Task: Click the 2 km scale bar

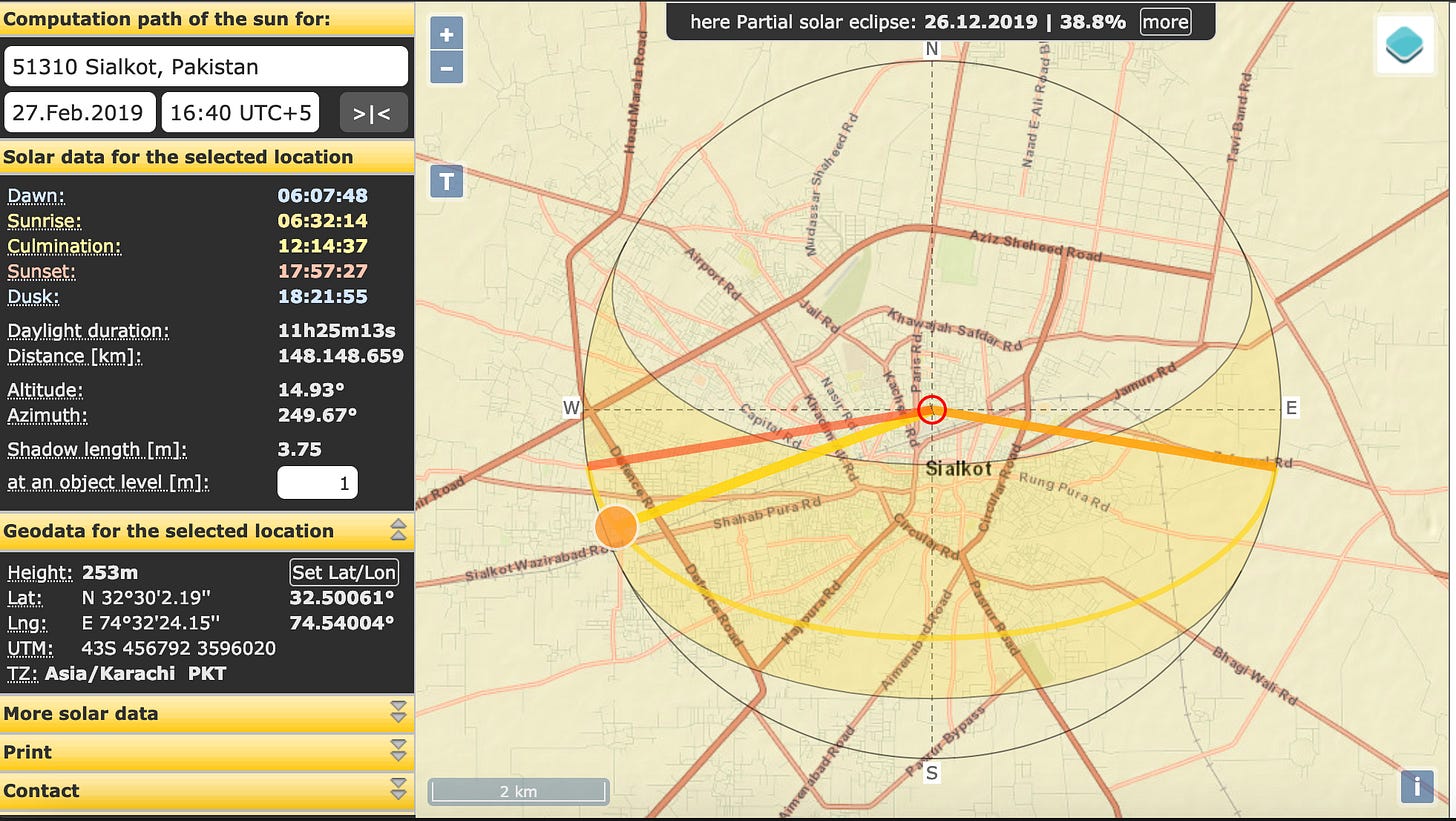Action: click(x=518, y=791)
